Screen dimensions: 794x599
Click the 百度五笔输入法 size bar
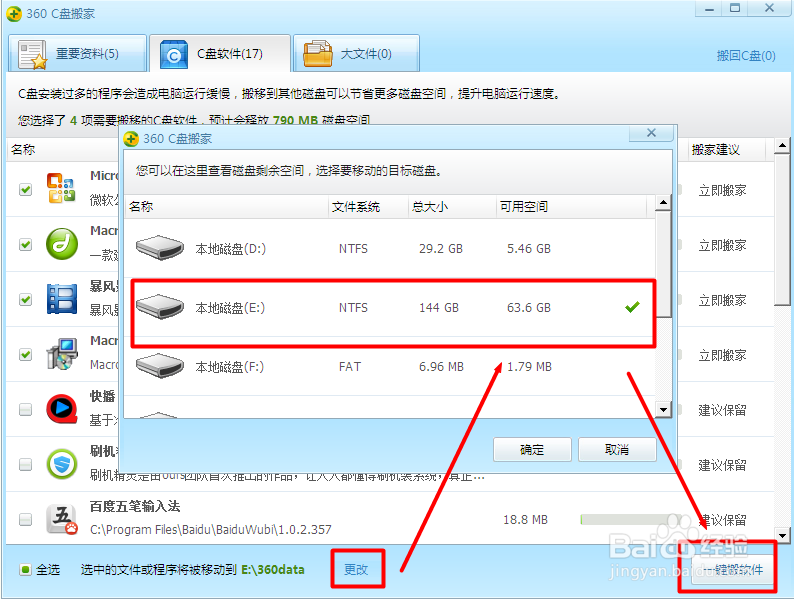[x=630, y=520]
